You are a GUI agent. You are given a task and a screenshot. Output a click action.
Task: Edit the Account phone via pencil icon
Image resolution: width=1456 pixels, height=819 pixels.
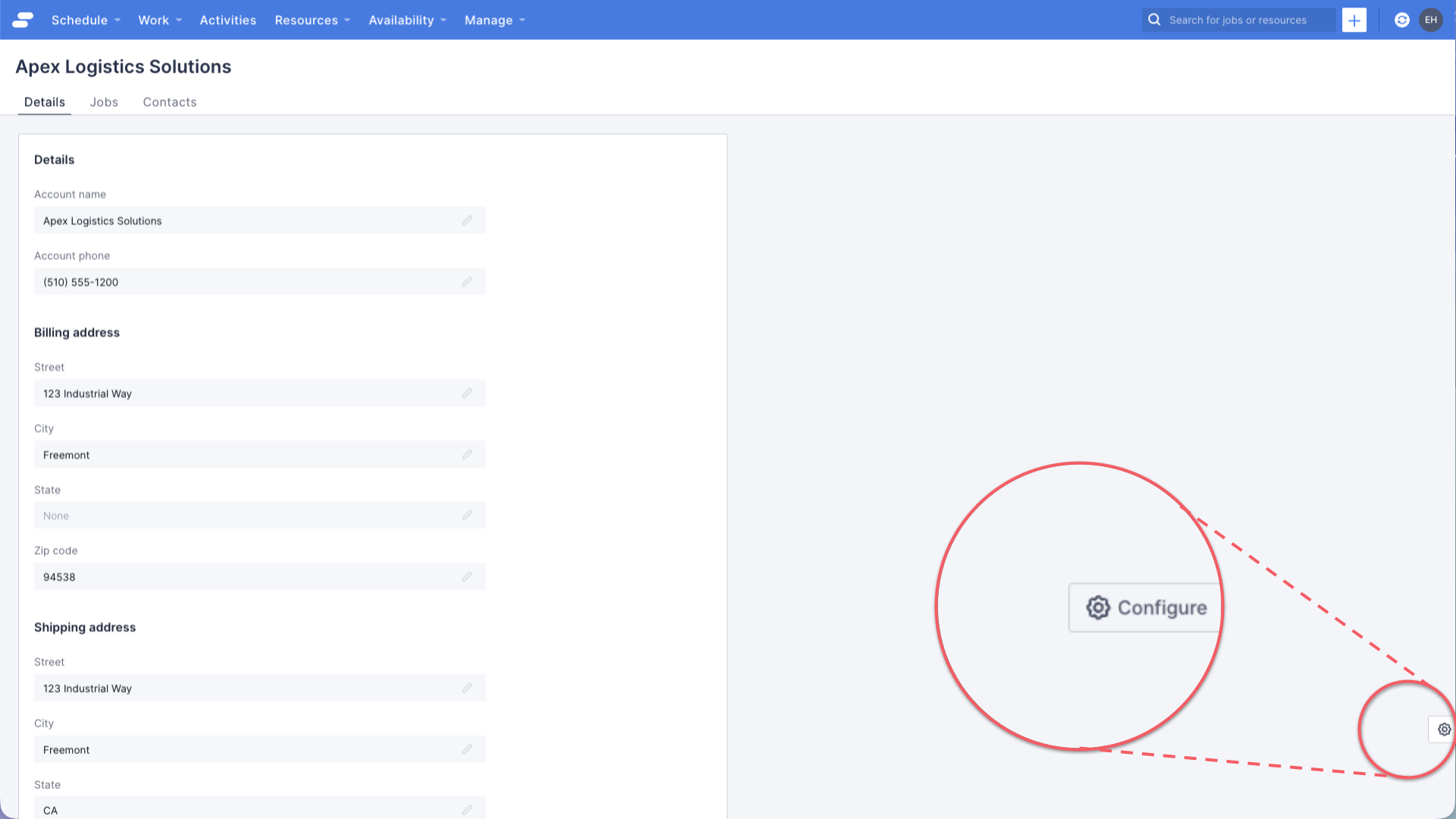click(x=467, y=281)
